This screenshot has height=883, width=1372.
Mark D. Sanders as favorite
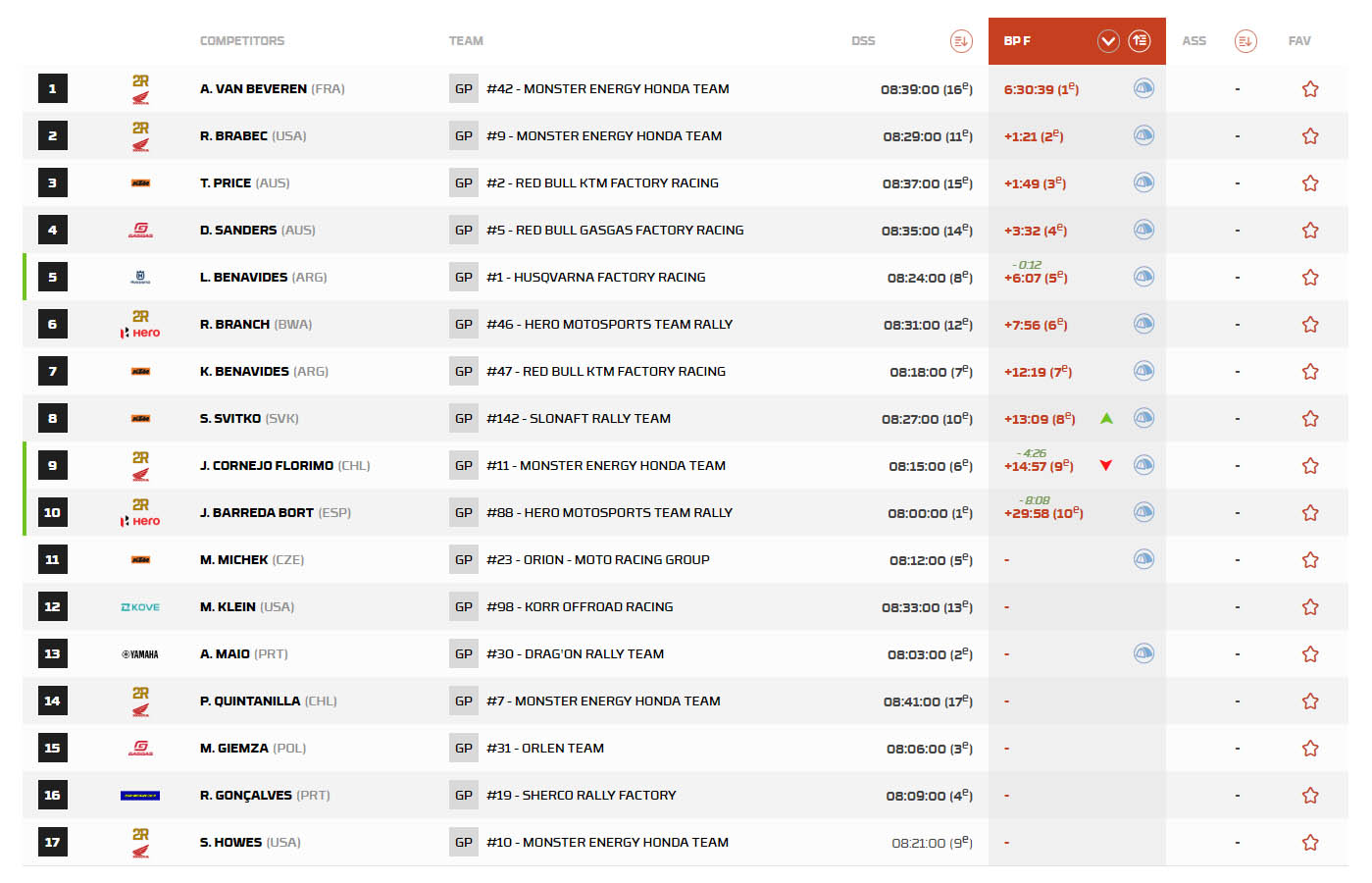click(1309, 231)
